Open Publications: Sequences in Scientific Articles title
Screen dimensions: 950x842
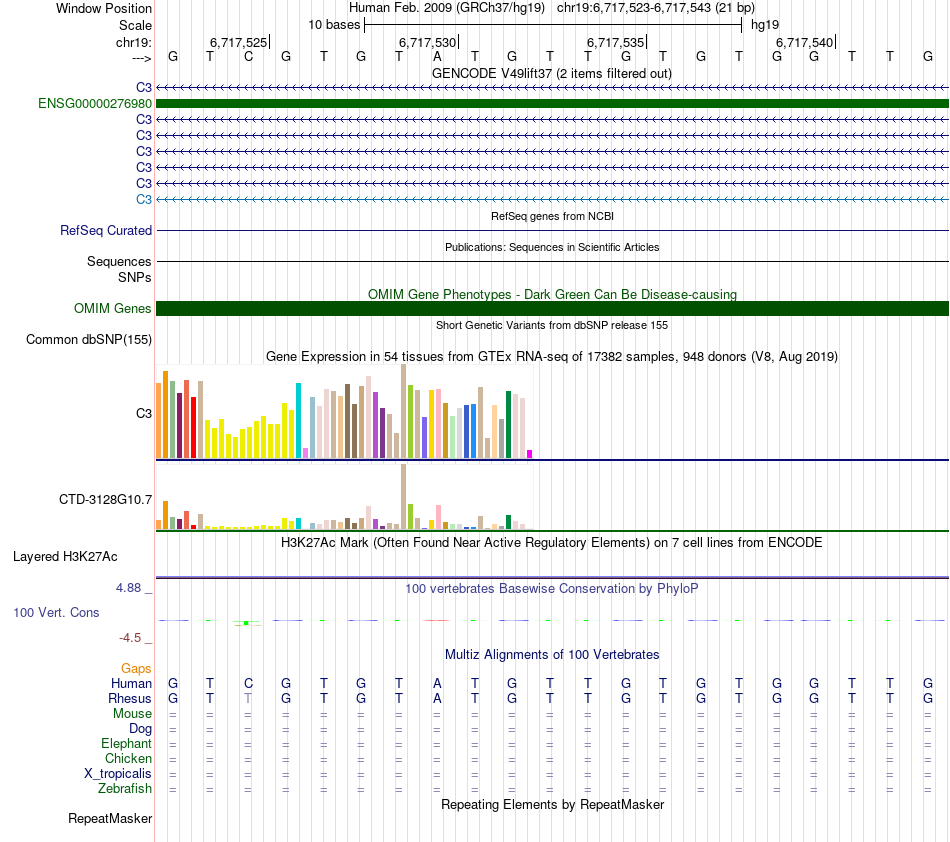tap(552, 247)
